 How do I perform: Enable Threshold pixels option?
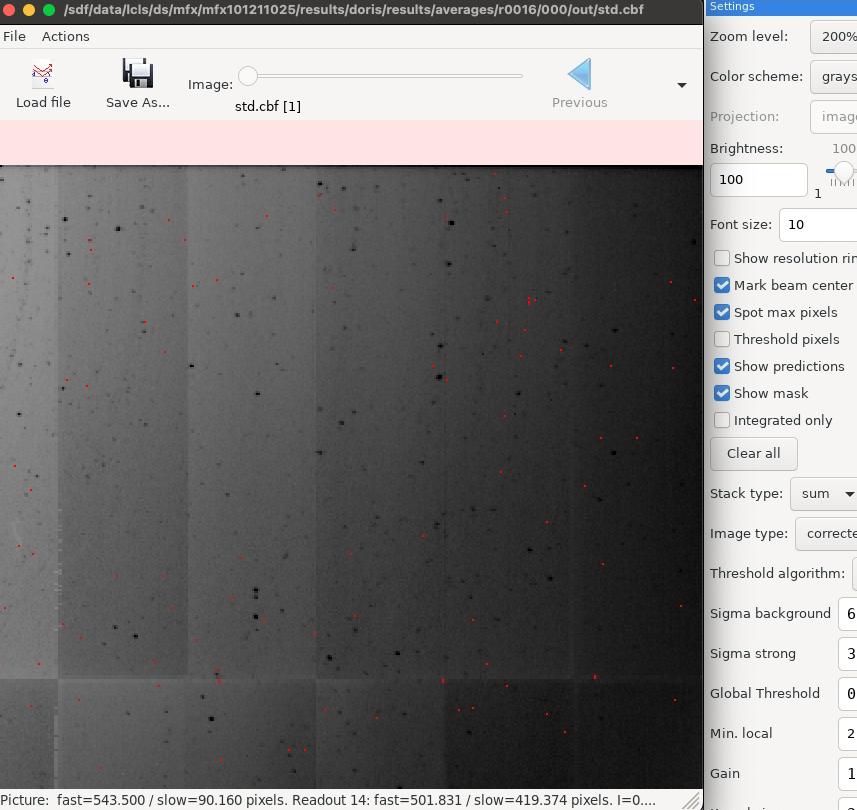721,339
